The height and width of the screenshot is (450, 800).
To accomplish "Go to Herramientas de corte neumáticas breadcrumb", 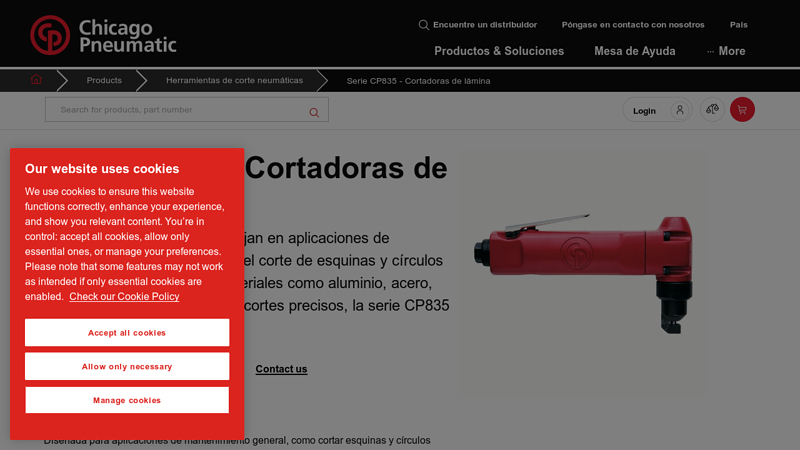I will (x=234, y=80).
